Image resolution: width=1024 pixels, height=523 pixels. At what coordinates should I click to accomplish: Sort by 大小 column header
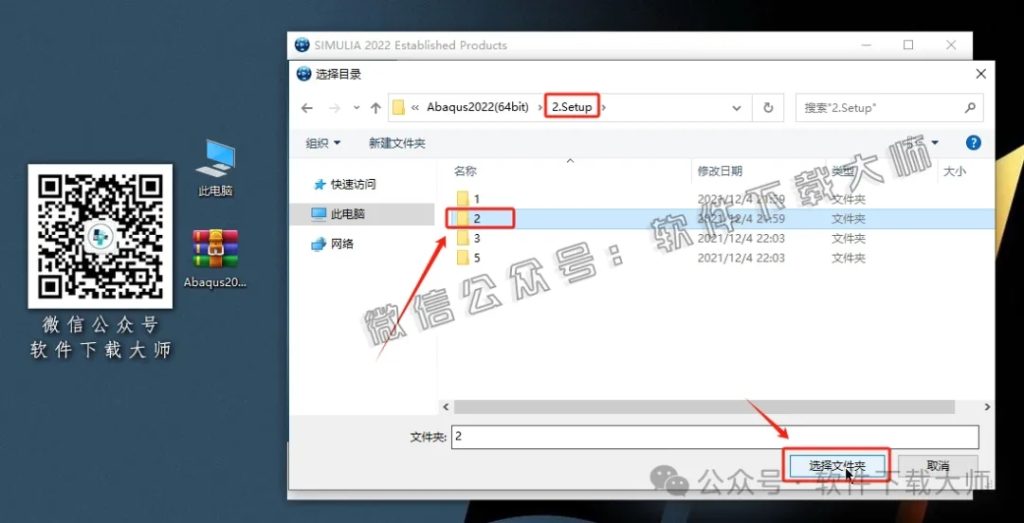[x=954, y=171]
